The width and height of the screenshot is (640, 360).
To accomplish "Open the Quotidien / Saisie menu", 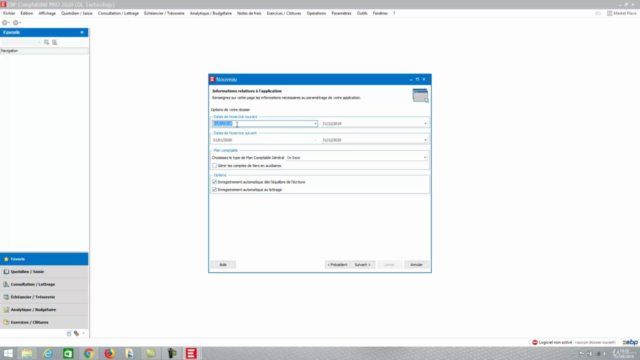I will (77, 13).
